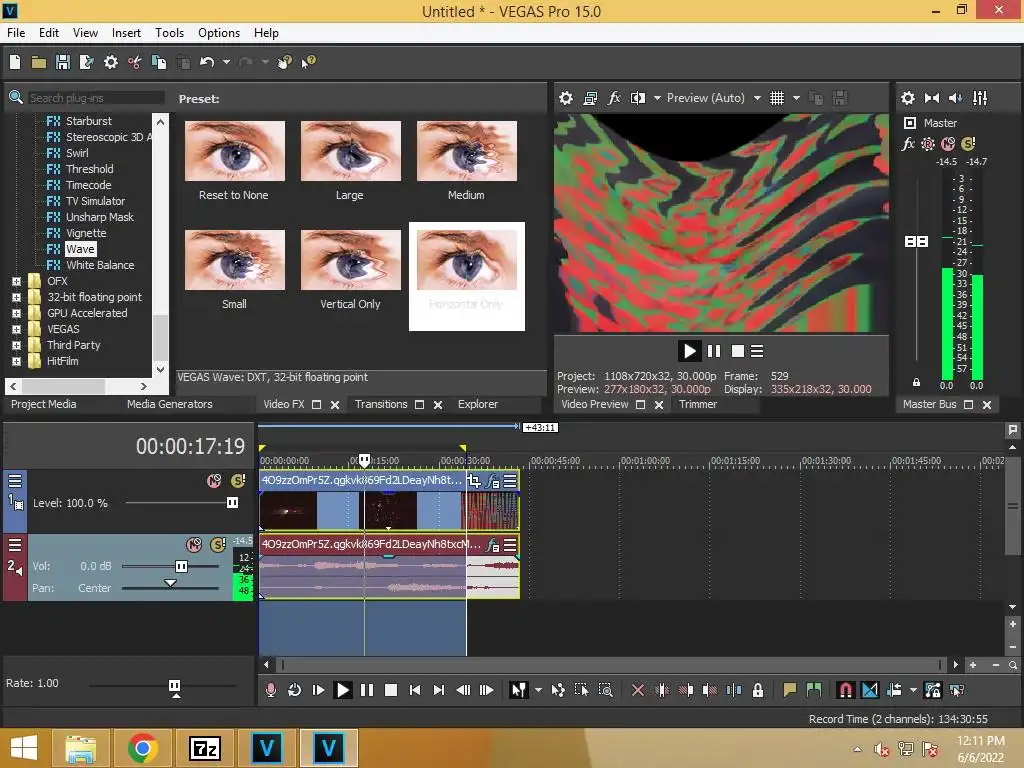Toggle automatic crossfades in timeline toolbar
This screenshot has height=768, width=1024.
coord(870,690)
